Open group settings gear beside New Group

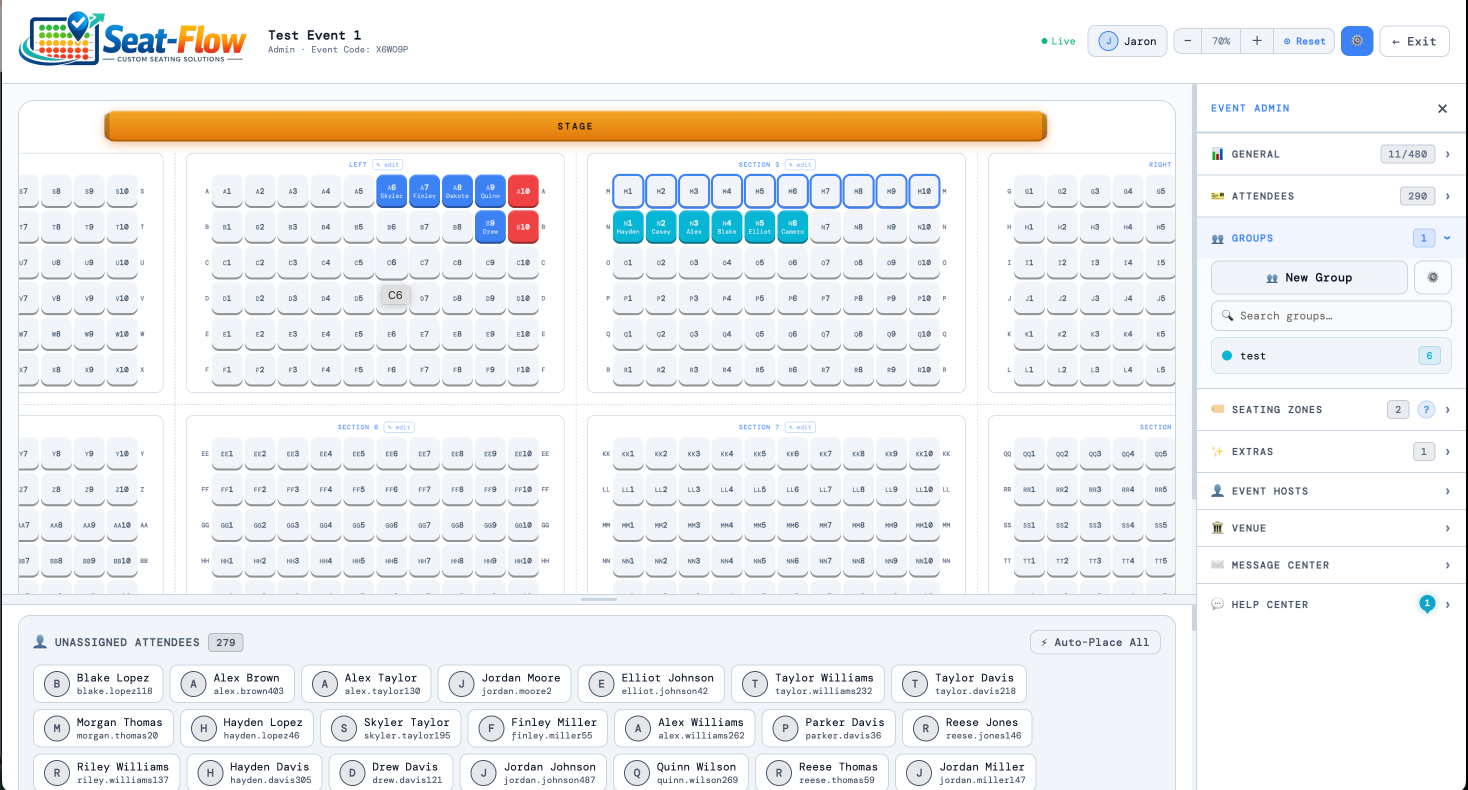1432,277
